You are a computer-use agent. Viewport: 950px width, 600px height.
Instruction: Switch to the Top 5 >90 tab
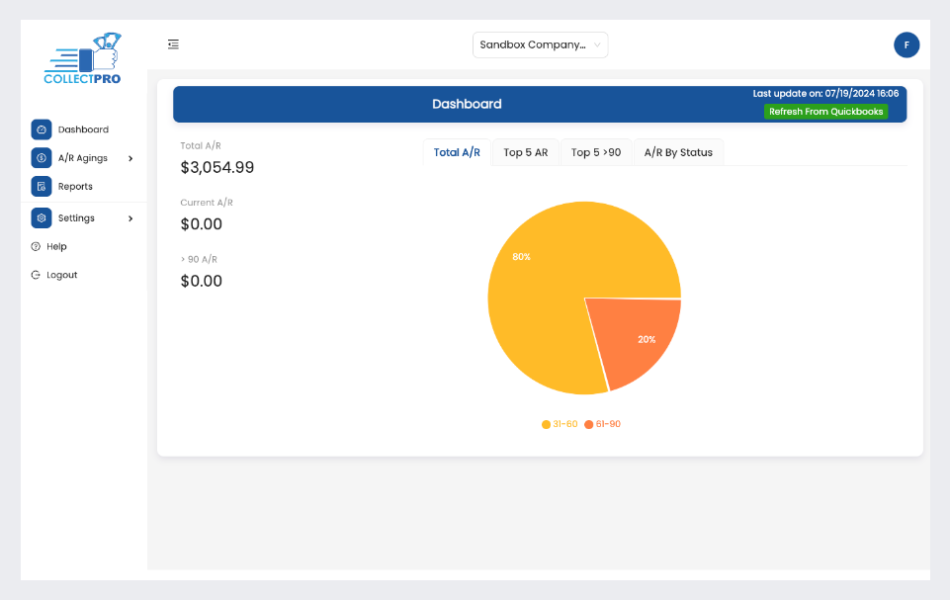point(596,153)
